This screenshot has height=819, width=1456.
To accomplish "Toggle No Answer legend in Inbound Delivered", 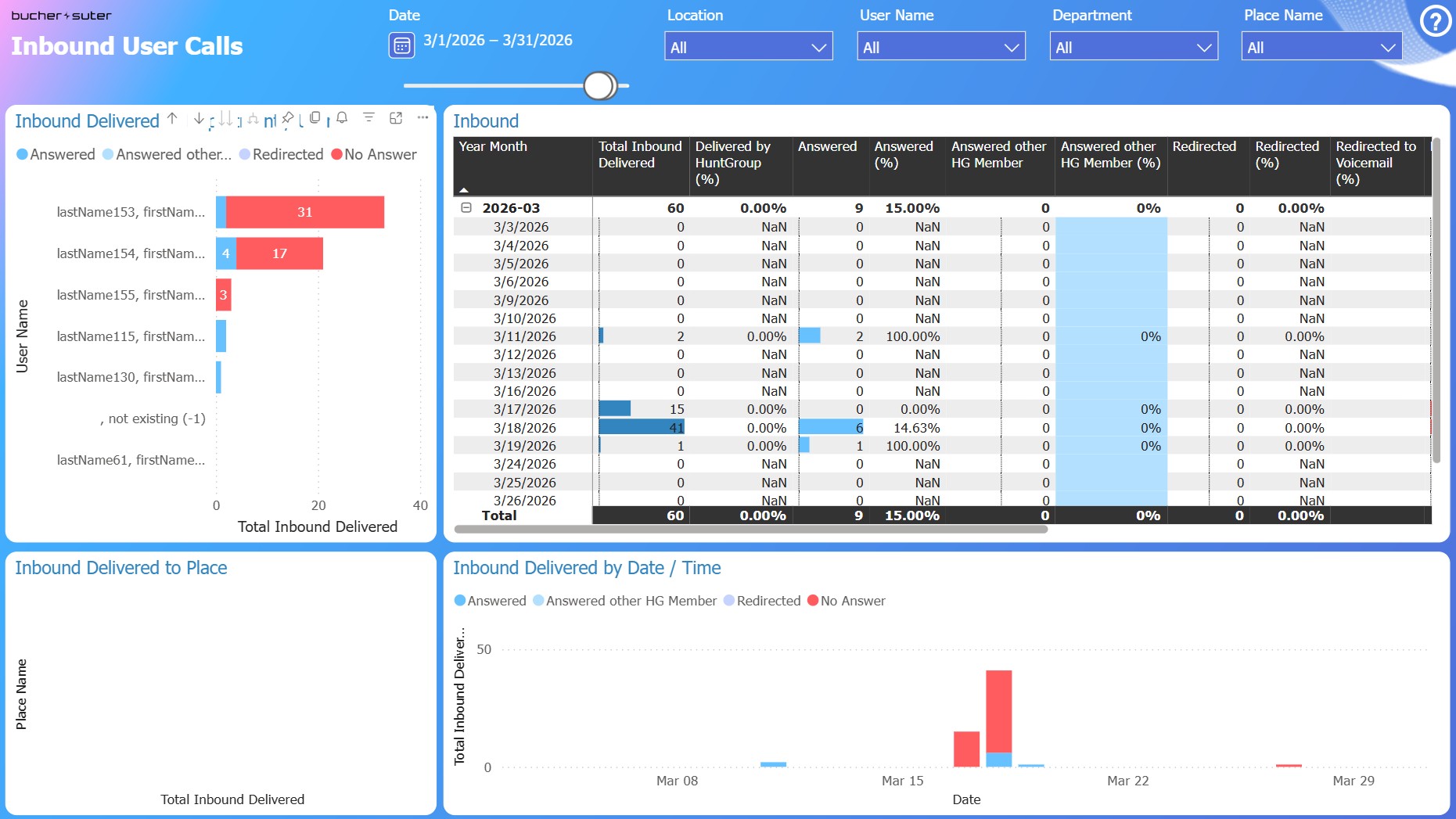I will [374, 154].
